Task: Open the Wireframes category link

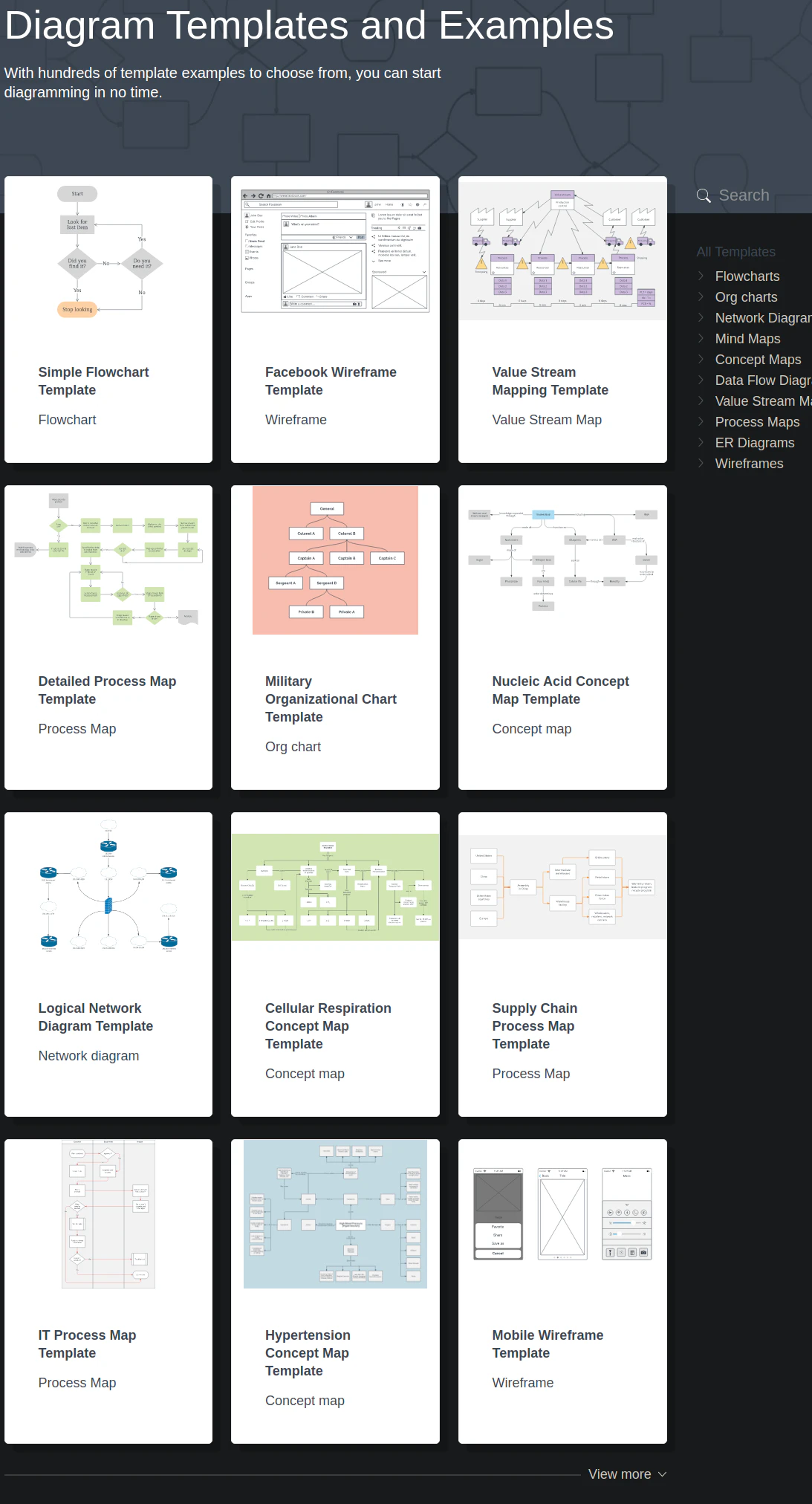Action: tap(749, 464)
